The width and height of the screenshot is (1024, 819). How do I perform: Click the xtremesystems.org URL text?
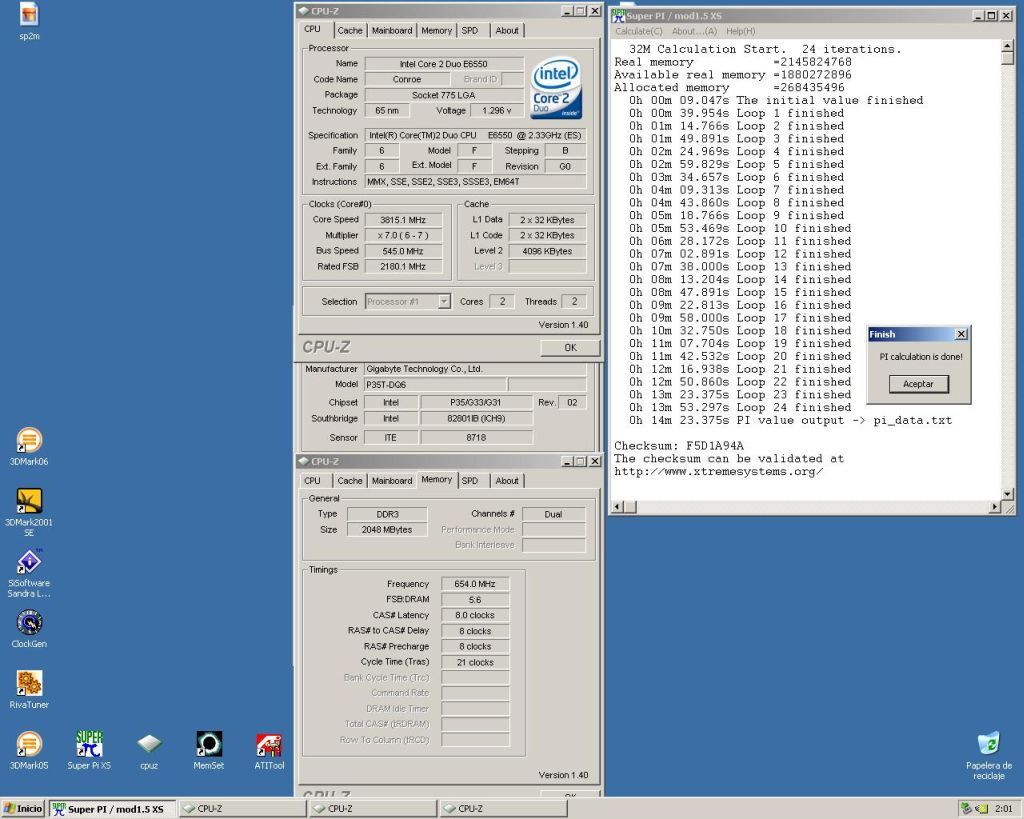coord(718,472)
